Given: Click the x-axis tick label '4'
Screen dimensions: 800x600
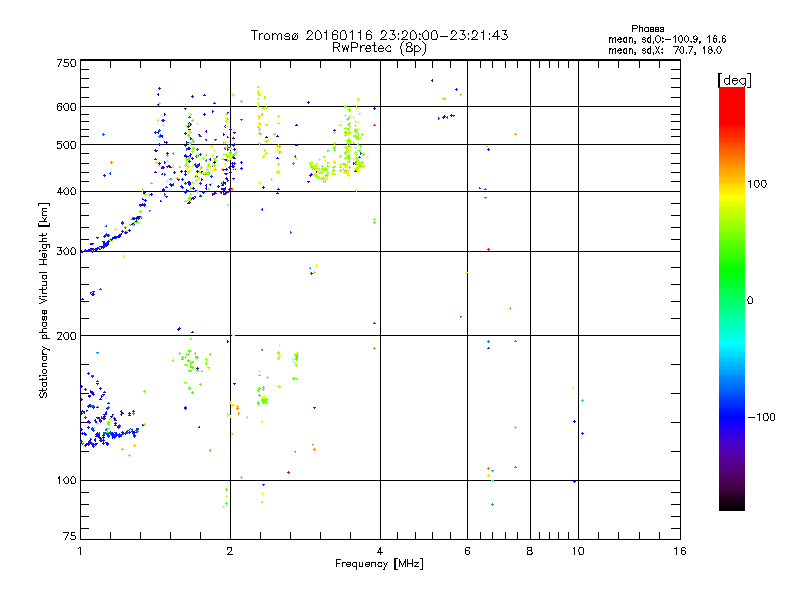Looking at the screenshot, I should pyautogui.click(x=380, y=551).
